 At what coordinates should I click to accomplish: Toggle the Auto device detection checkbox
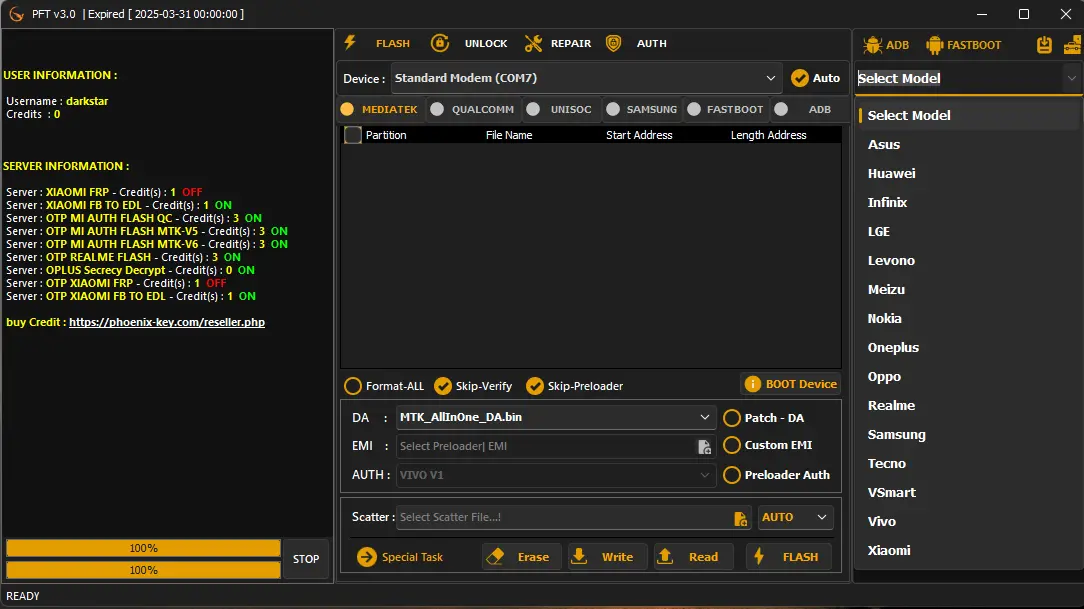pos(800,78)
